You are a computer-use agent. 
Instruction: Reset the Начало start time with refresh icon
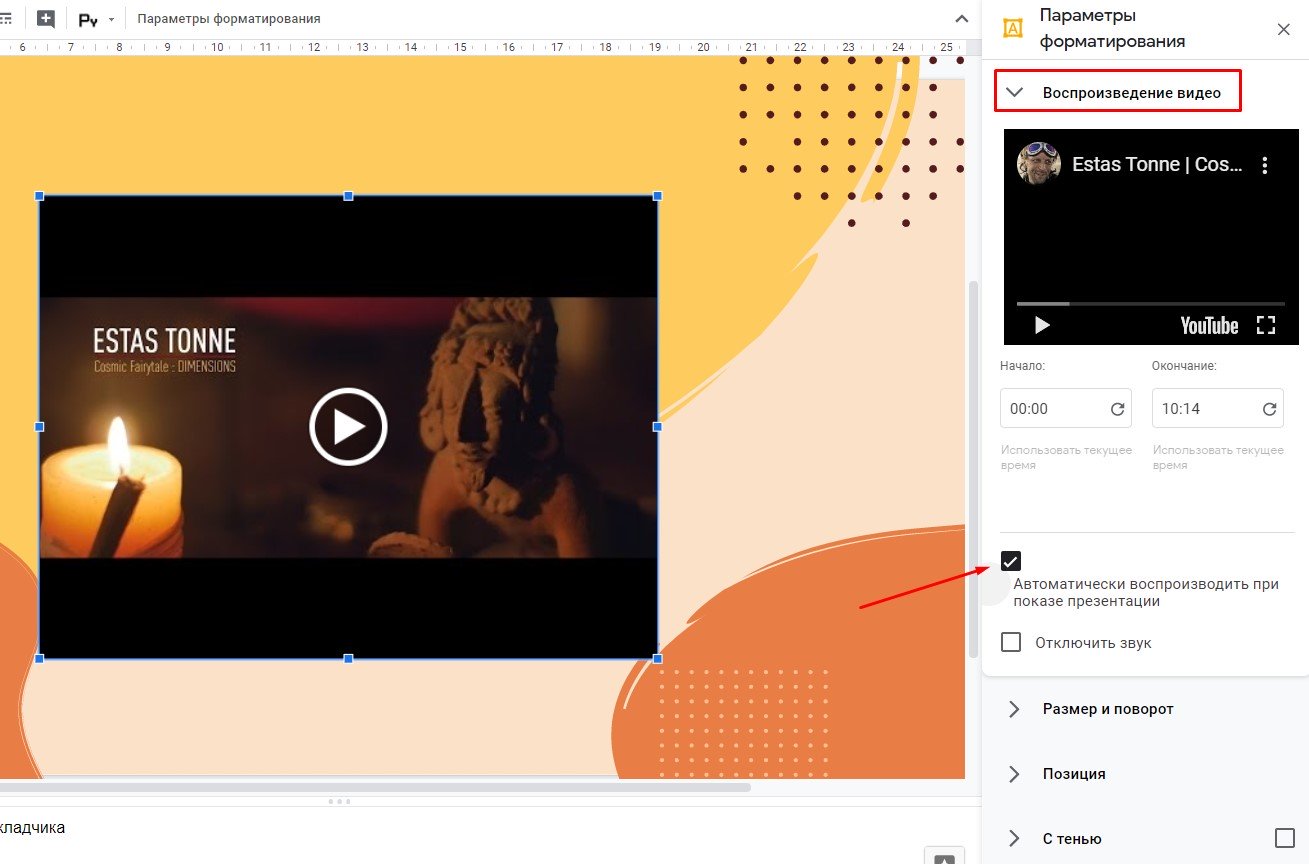tap(1117, 409)
